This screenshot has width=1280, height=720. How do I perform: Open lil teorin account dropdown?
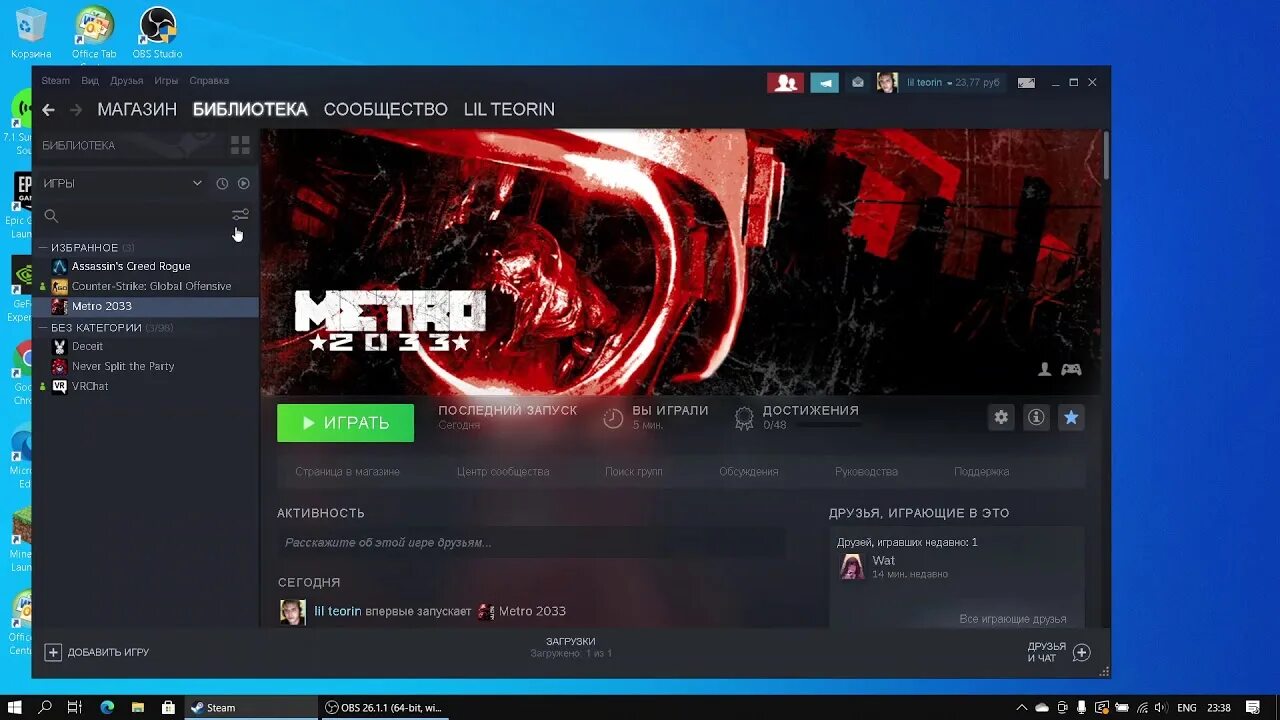click(953, 83)
